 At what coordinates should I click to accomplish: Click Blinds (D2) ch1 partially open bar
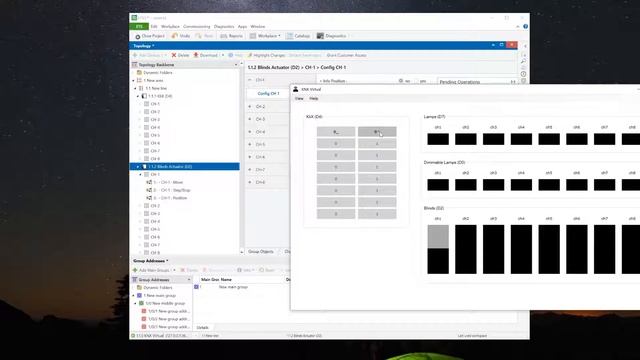438,249
